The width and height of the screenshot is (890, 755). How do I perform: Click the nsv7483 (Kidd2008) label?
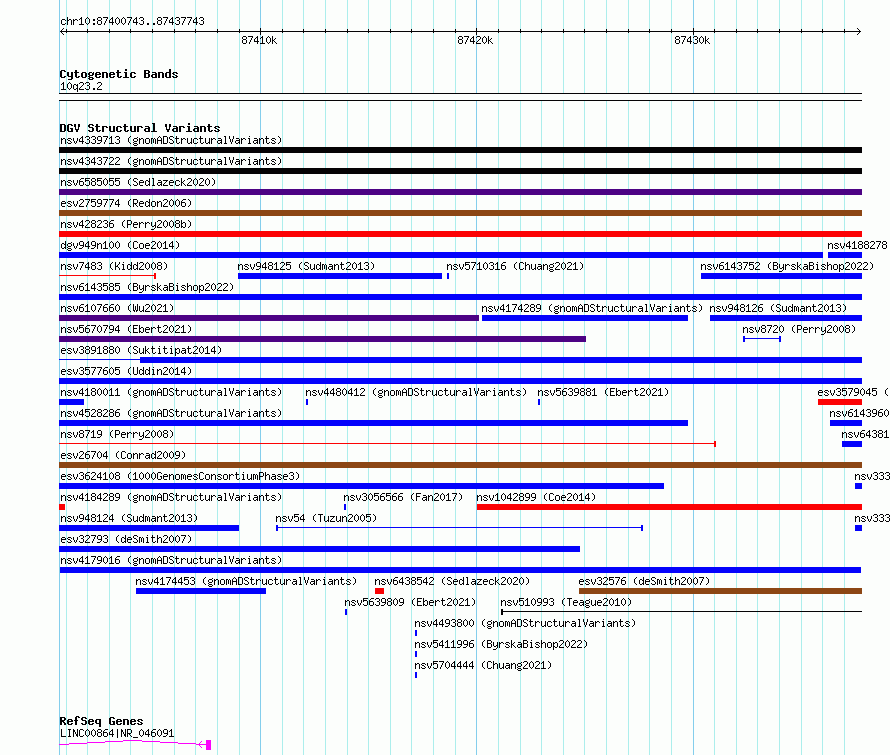click(x=114, y=266)
